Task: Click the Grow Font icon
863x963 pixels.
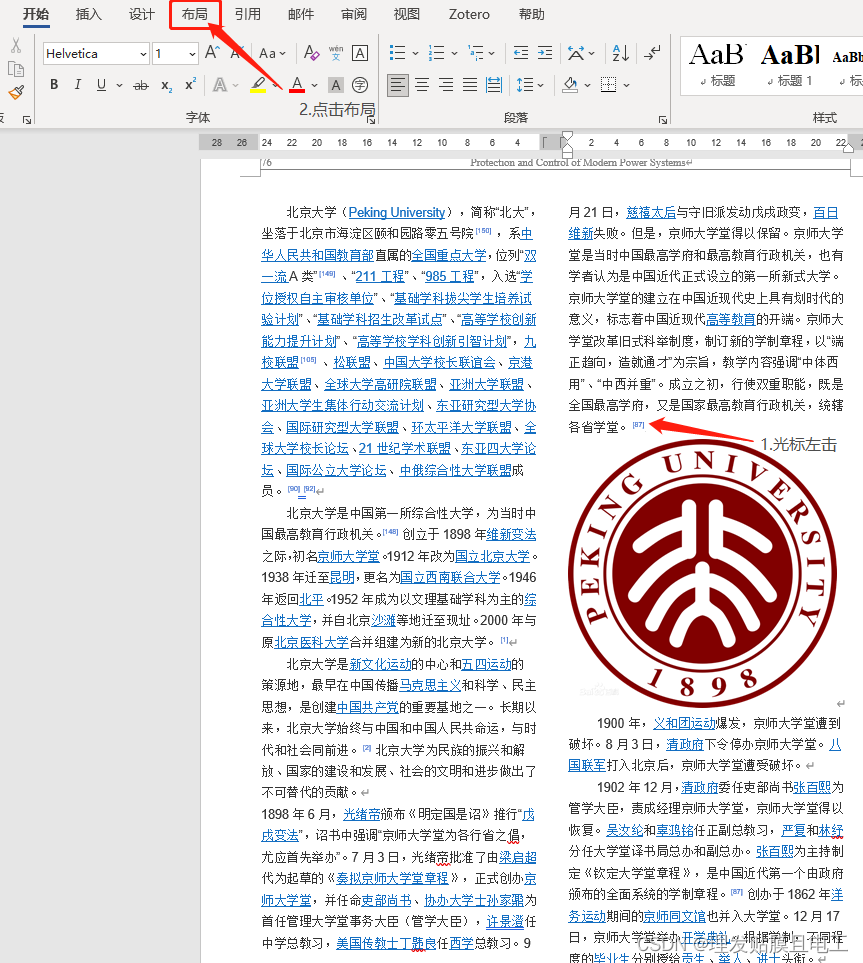Action: pyautogui.click(x=213, y=53)
